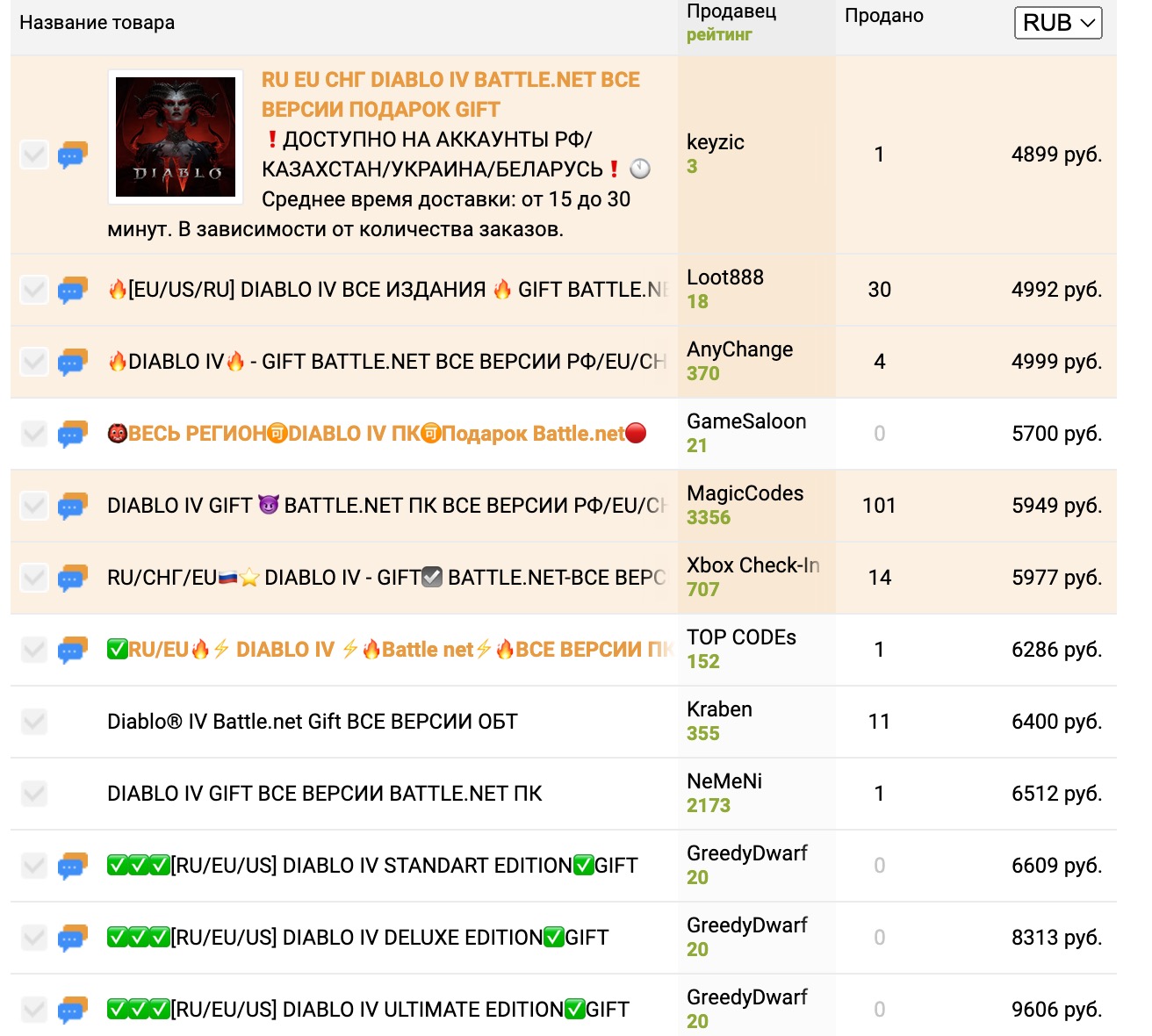The image size is (1152, 1036).
Task: Tick checkbox in NeMeNi row
Action: coord(34,794)
